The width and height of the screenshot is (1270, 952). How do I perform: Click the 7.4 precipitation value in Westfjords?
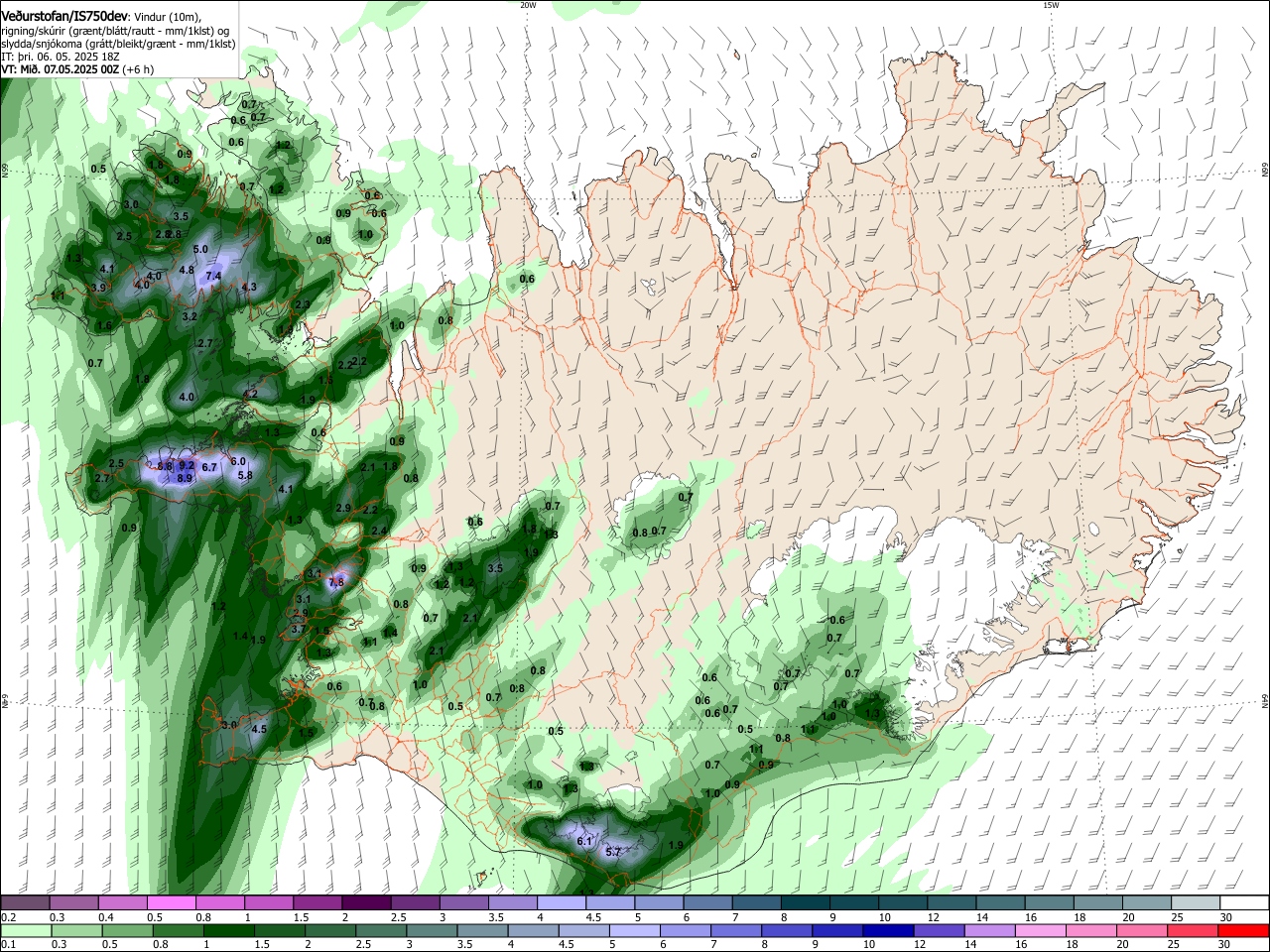tap(213, 276)
